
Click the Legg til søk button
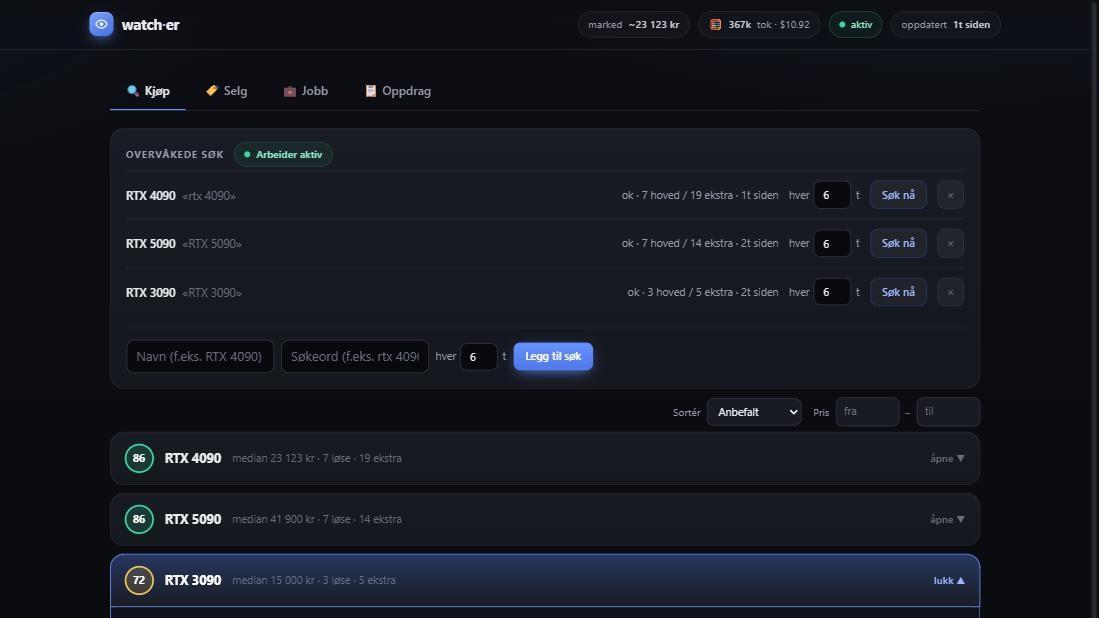click(553, 356)
